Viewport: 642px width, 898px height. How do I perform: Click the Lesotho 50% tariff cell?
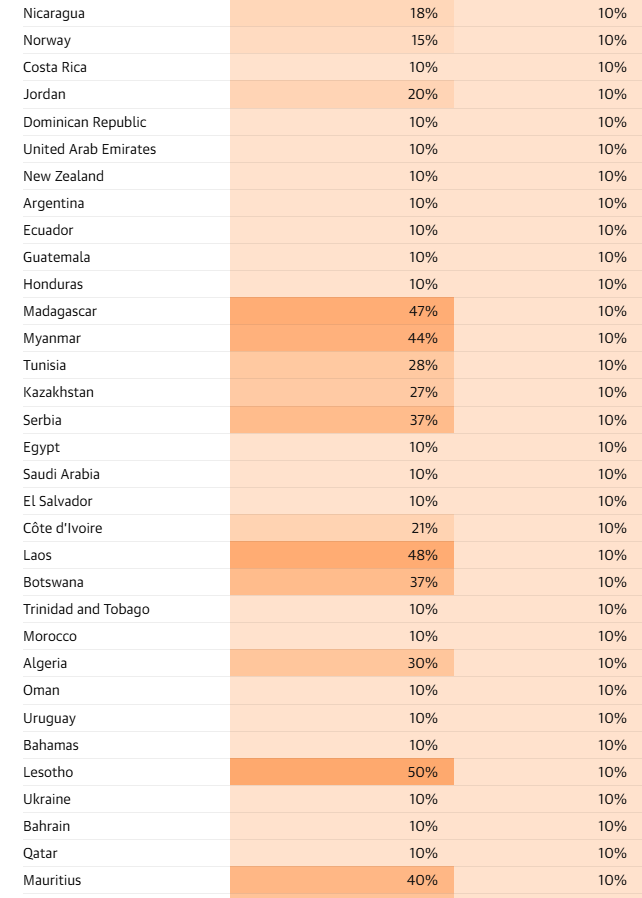342,772
